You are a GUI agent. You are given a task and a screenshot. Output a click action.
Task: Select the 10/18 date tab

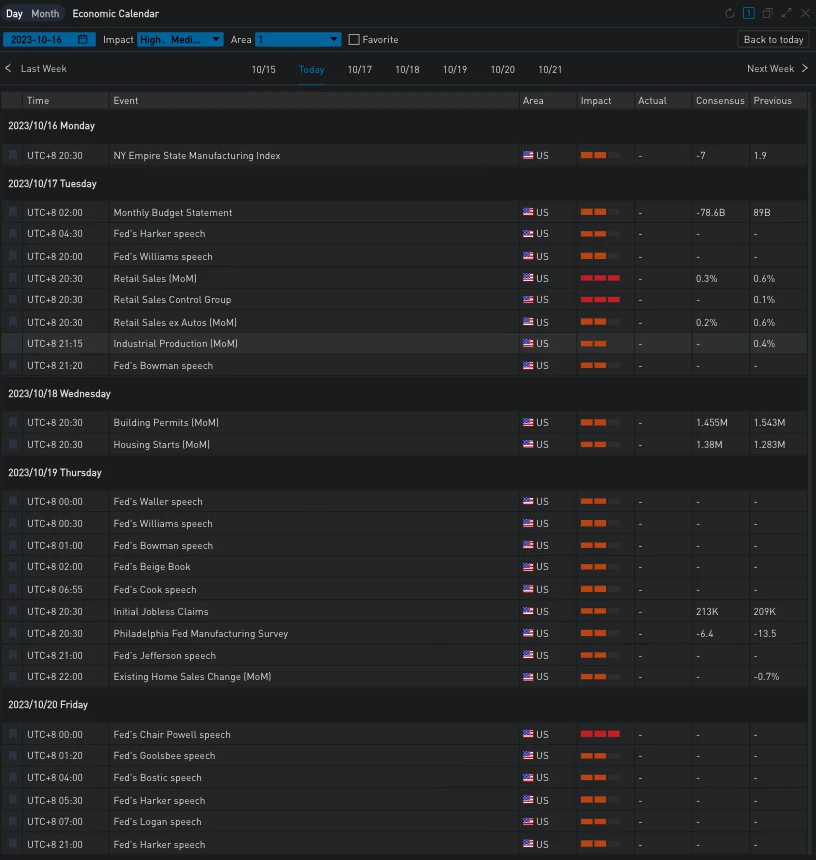407,70
